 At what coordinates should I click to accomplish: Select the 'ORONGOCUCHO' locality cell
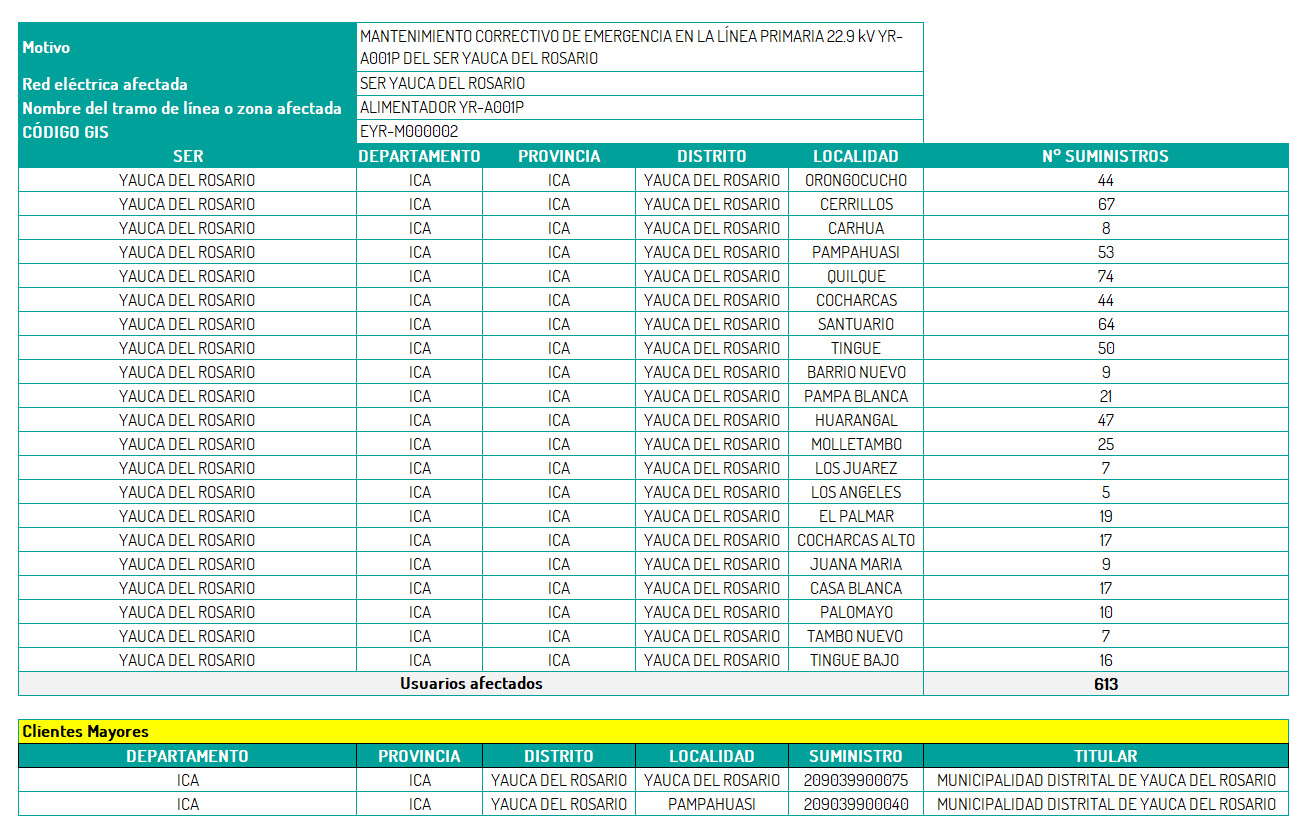(855, 180)
